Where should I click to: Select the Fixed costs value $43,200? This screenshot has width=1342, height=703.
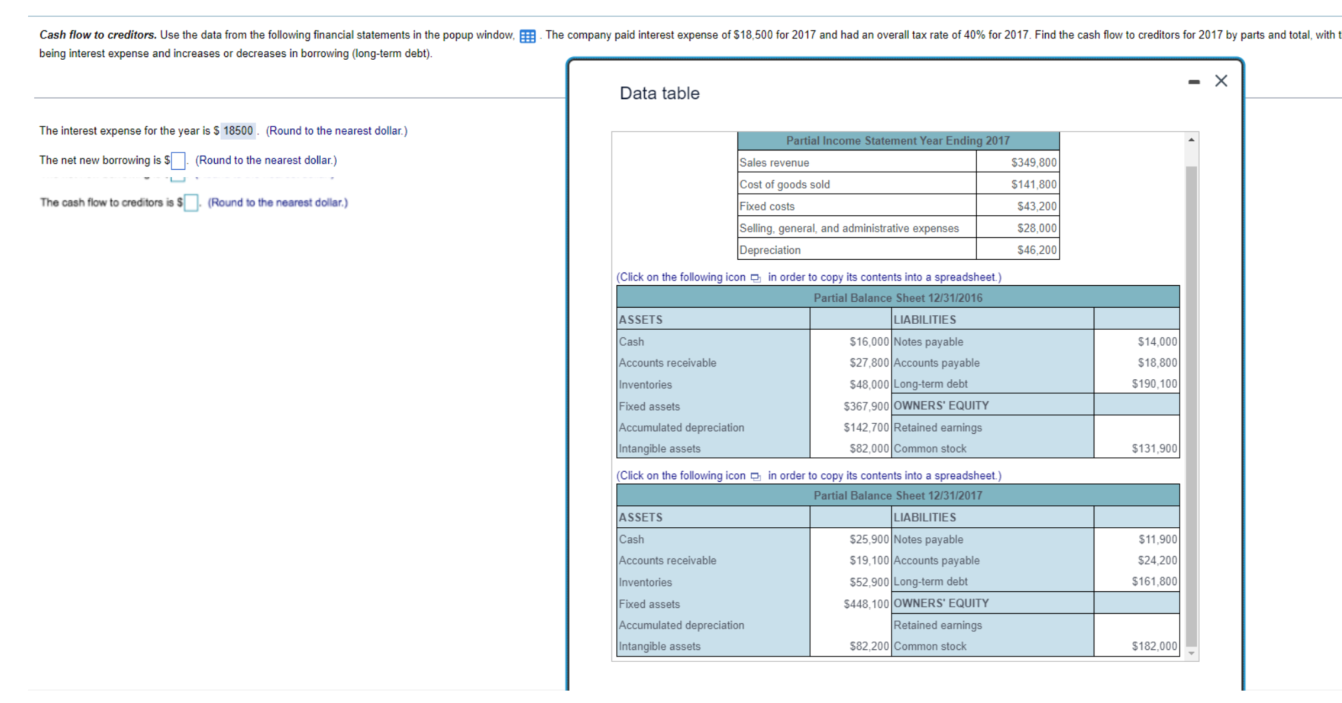pos(1036,206)
